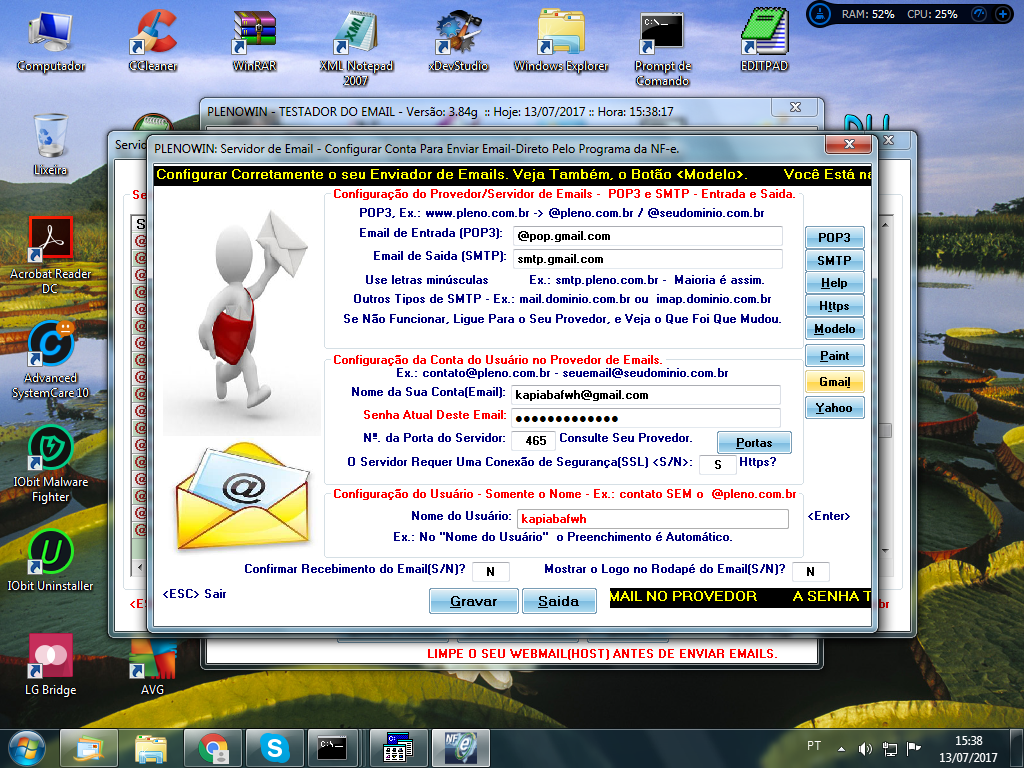Focus the Email de Saida SMTP field

(x=647, y=259)
